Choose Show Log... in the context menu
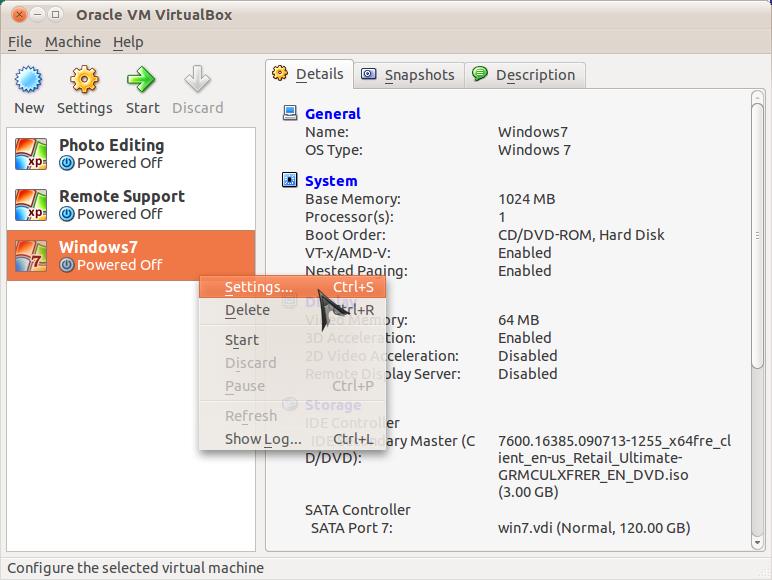The height and width of the screenshot is (580, 772). (x=292, y=439)
